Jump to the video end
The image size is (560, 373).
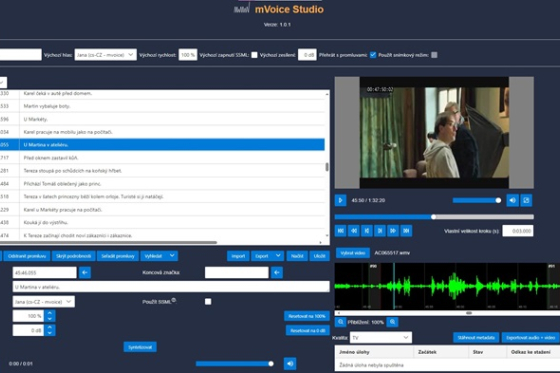point(406,231)
